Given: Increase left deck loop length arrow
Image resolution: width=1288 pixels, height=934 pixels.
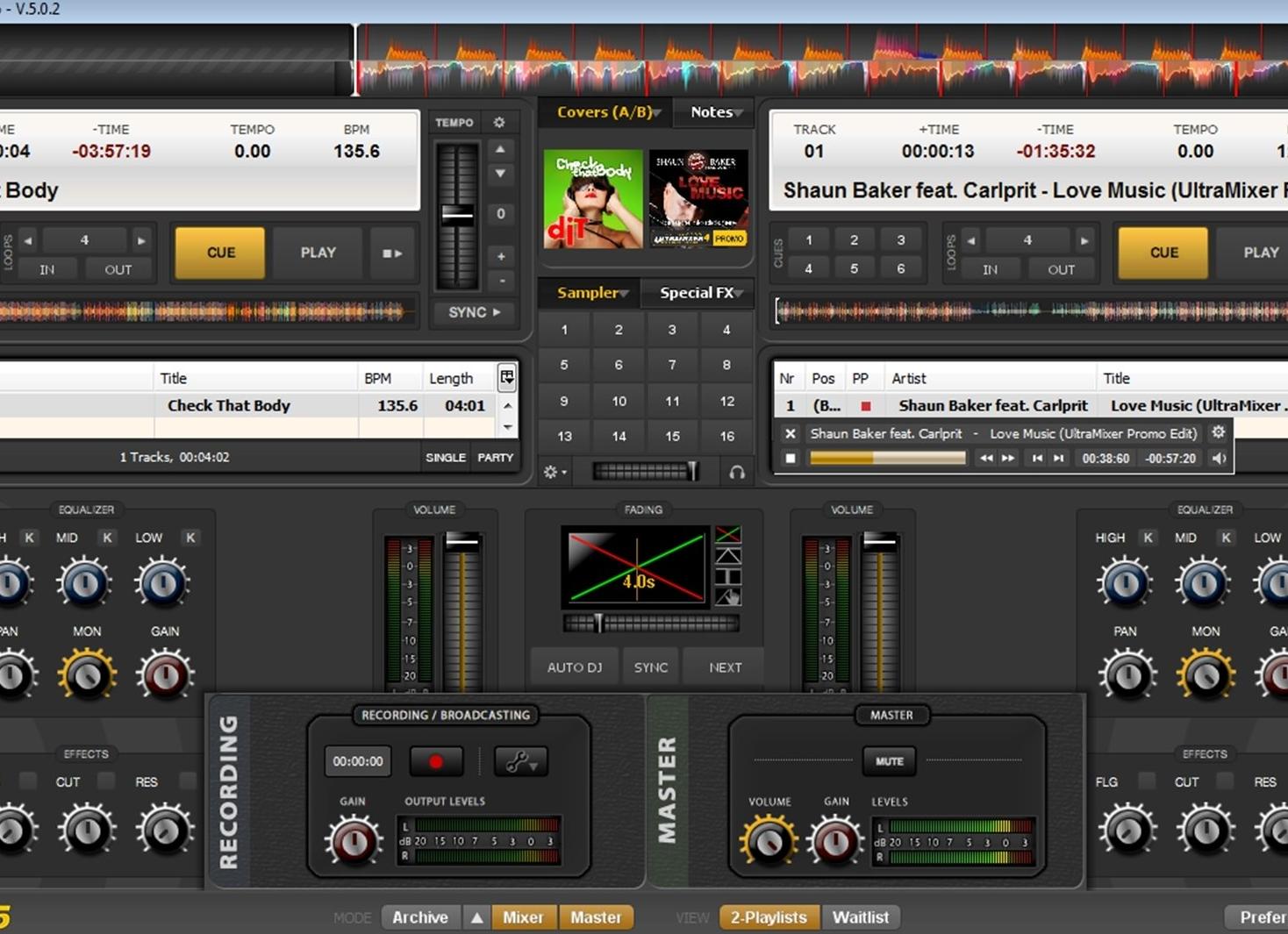Looking at the screenshot, I should pyautogui.click(x=140, y=240).
